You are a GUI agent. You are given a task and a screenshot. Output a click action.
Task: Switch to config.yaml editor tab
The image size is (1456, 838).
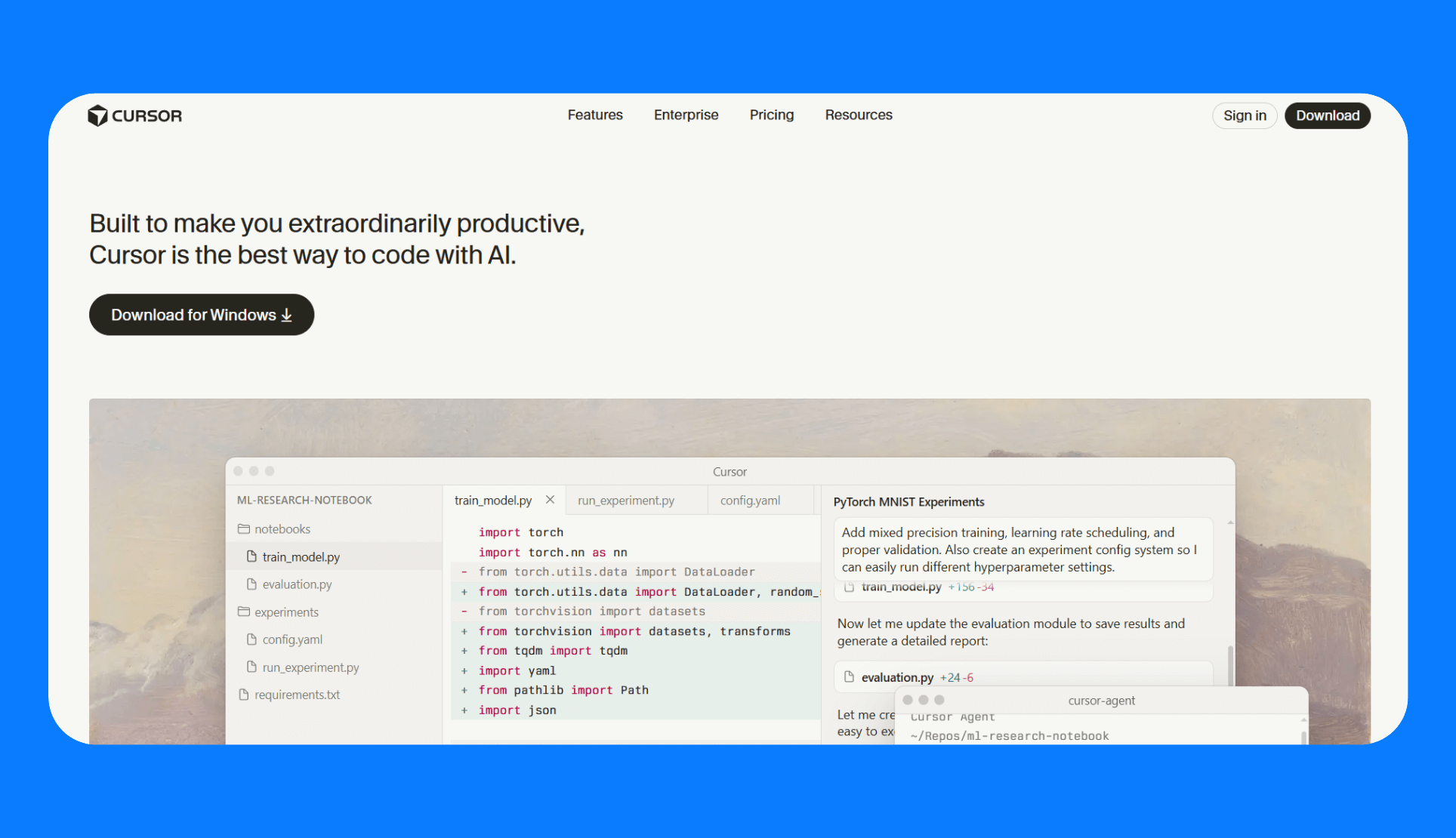(750, 501)
